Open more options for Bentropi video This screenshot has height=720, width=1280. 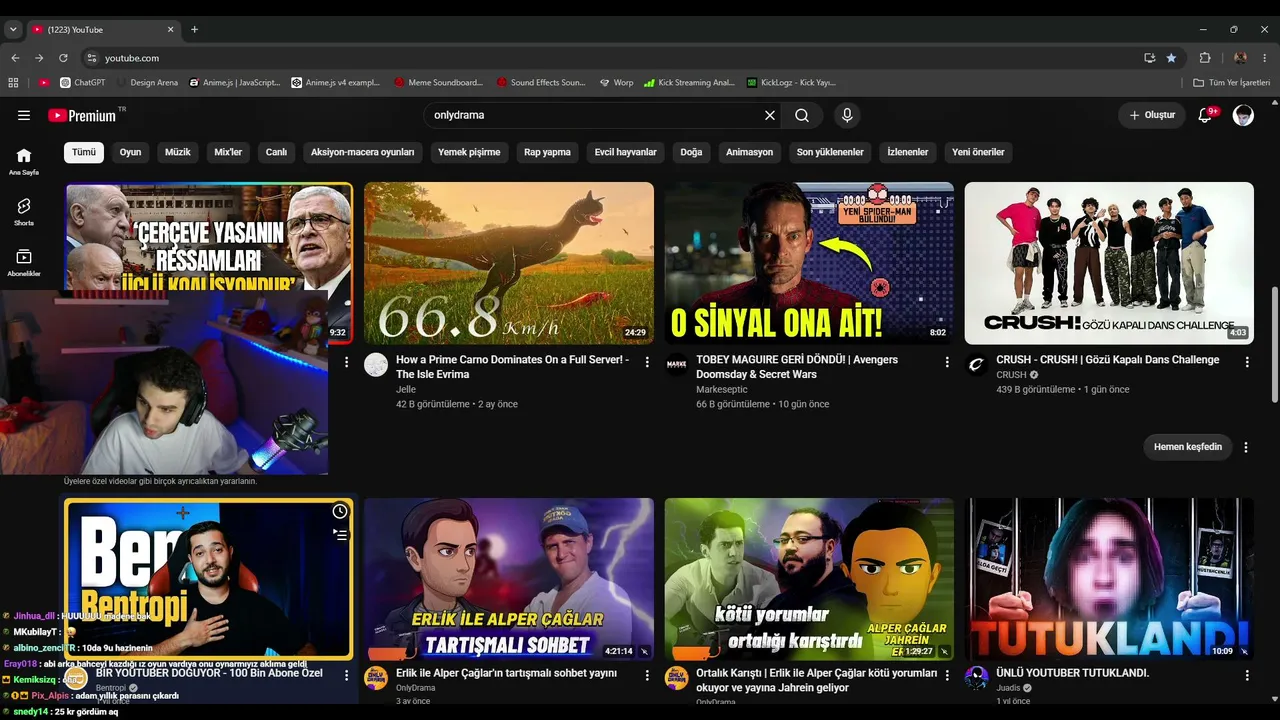tap(347, 676)
